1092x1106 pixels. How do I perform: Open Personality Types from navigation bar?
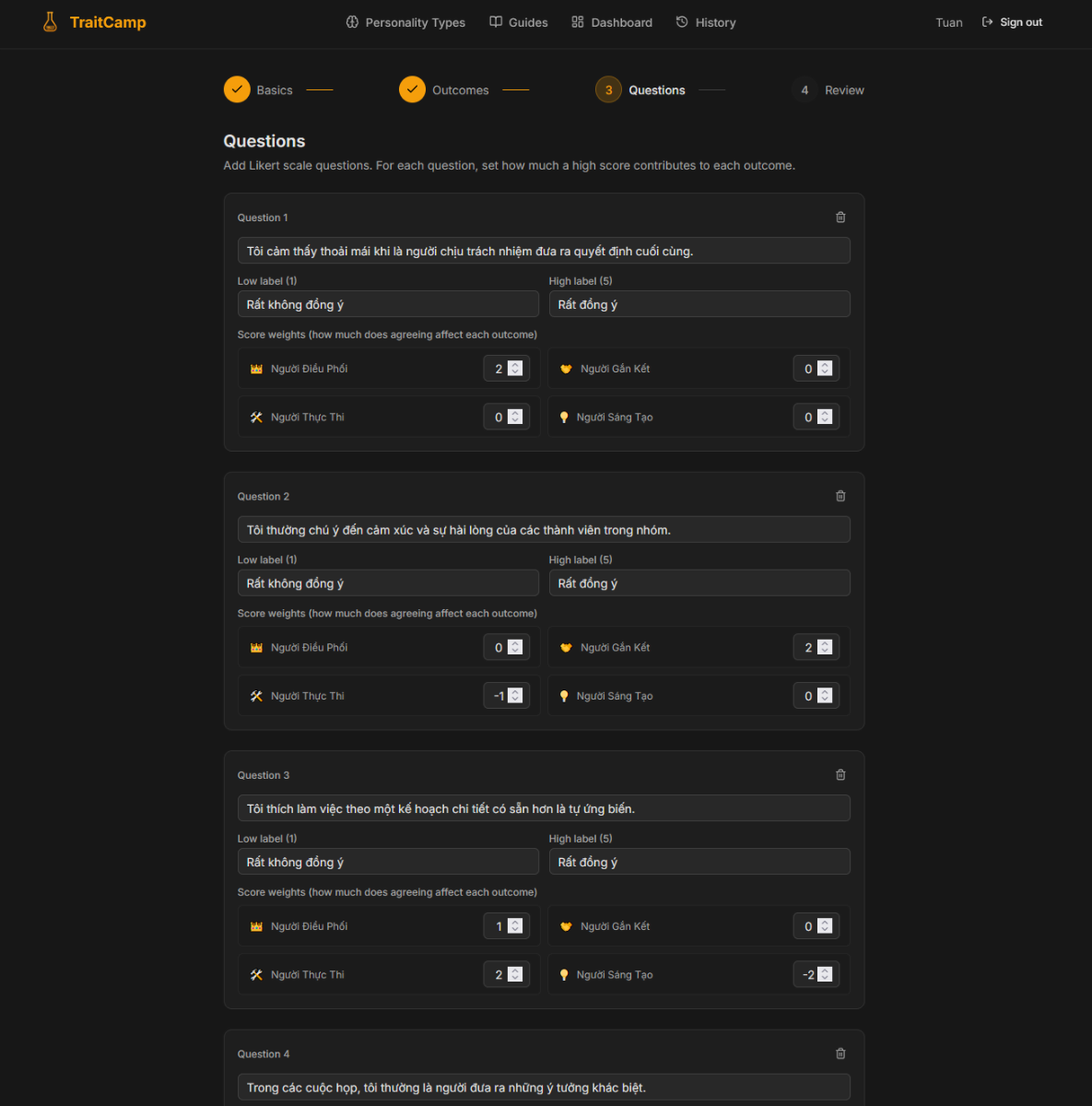pos(414,22)
